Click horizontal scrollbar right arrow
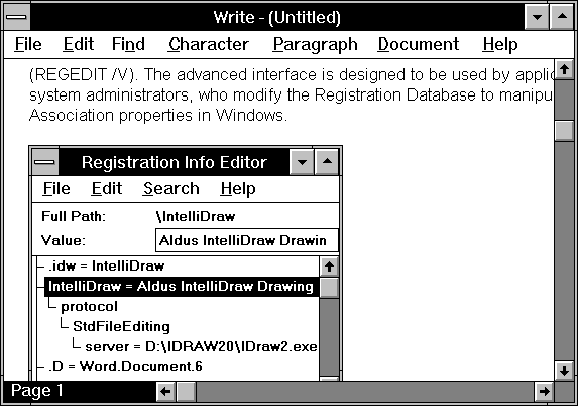Screen dimensions: 578x406 (x=544, y=392)
